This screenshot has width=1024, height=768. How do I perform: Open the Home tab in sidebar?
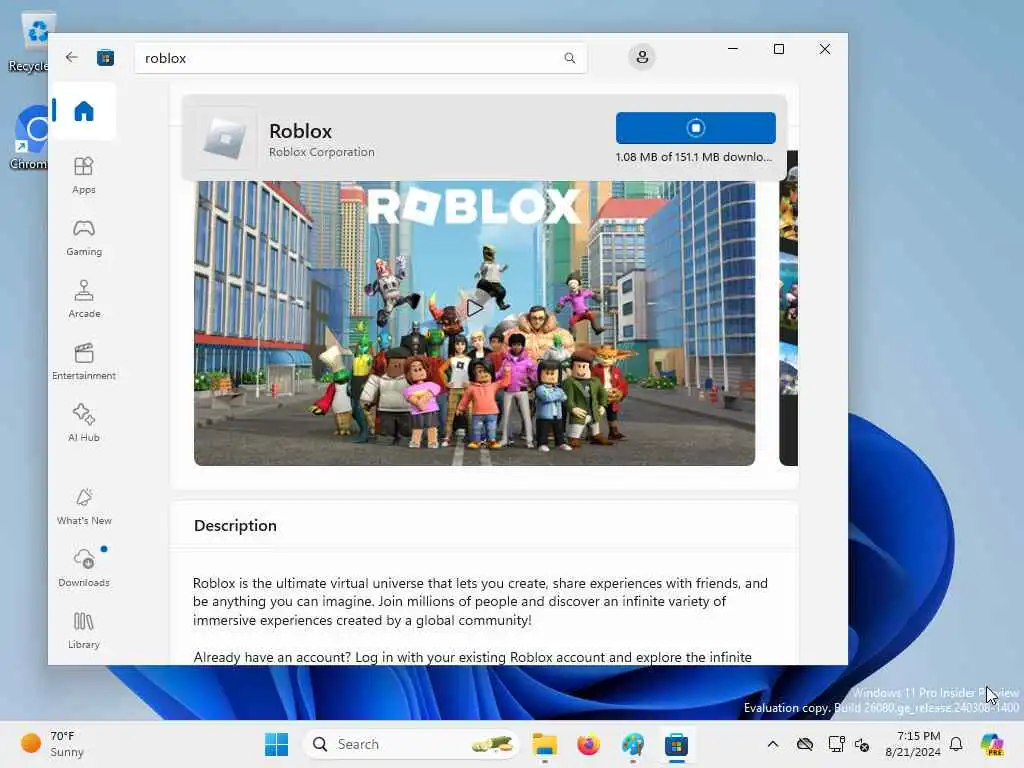84,111
